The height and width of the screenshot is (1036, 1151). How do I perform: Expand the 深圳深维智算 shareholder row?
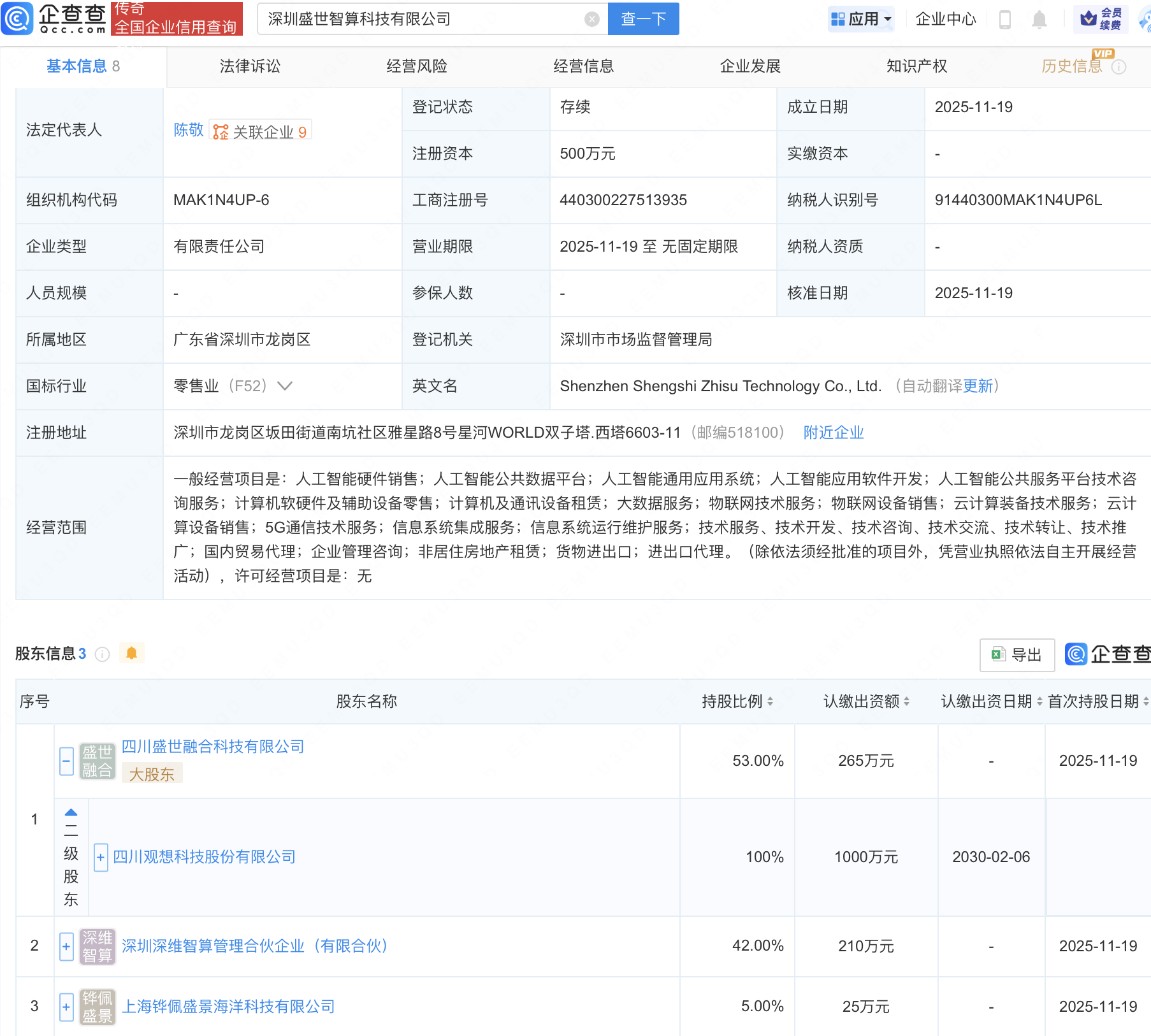coord(66,946)
